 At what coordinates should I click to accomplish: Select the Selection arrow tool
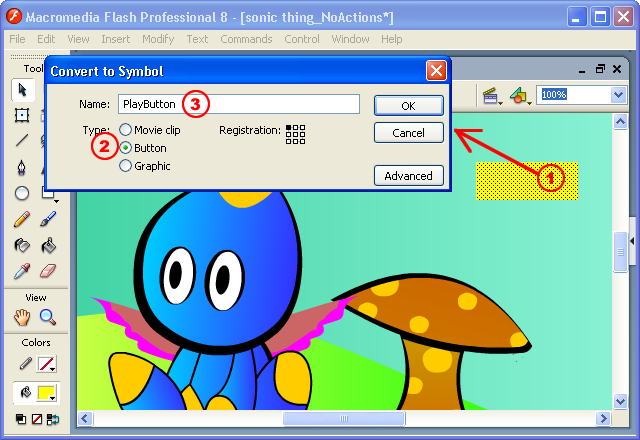22,90
